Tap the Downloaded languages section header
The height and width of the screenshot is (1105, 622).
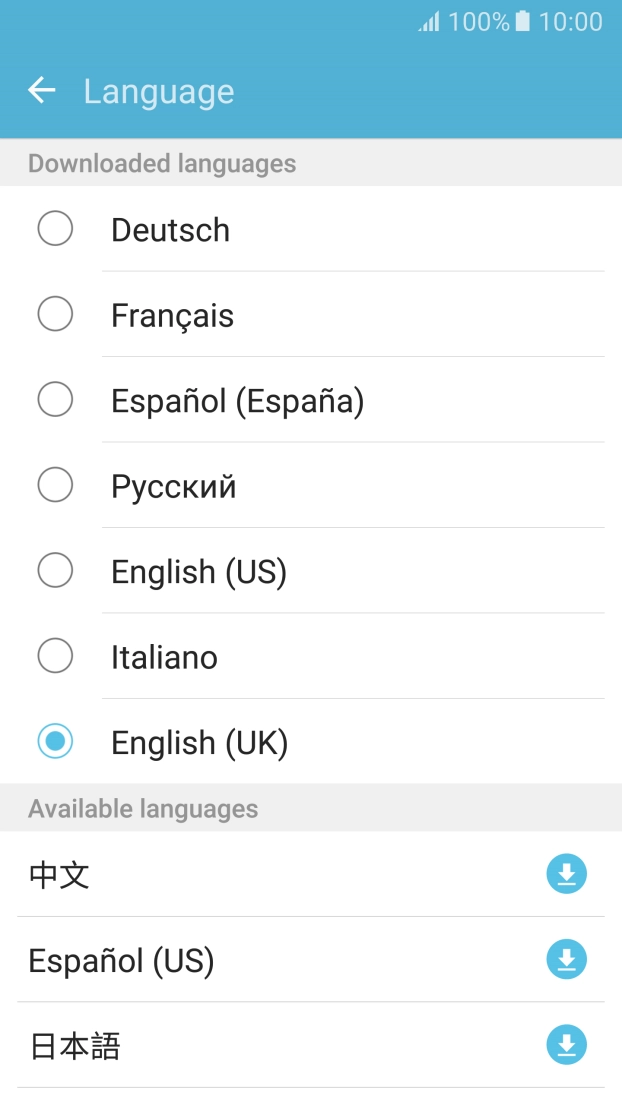pos(162,163)
